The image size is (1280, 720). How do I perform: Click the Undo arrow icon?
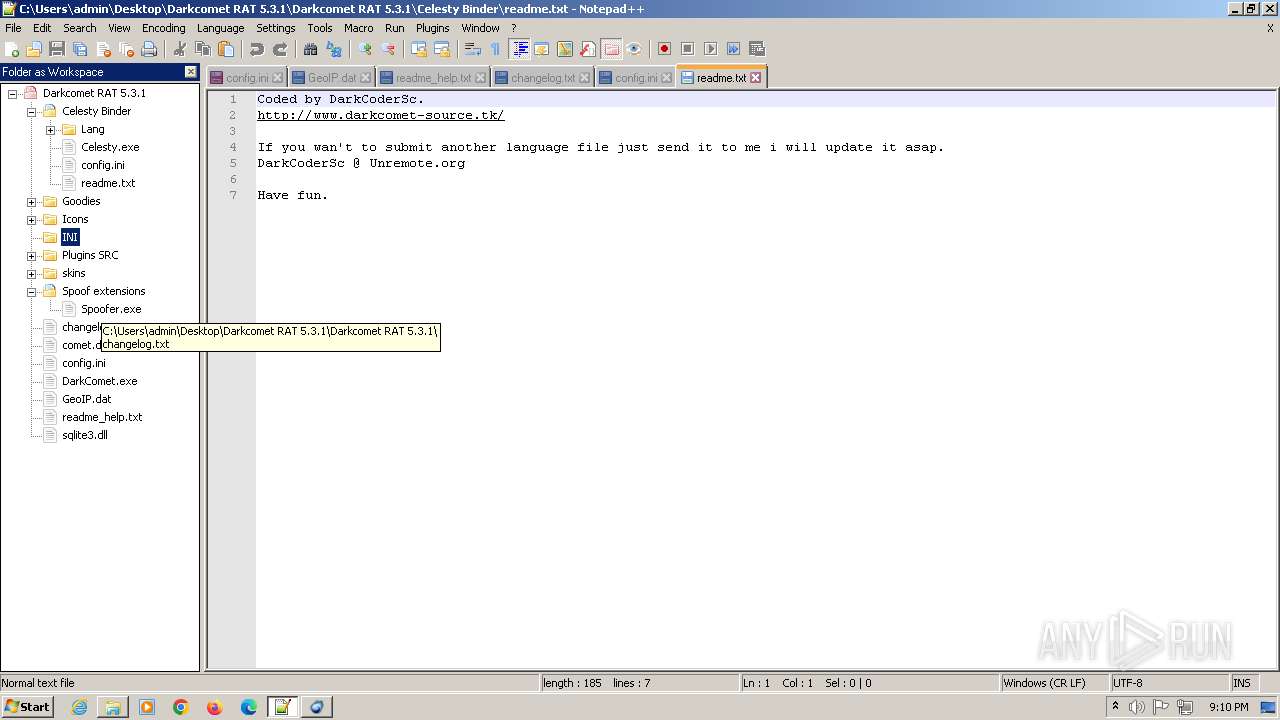(x=257, y=49)
